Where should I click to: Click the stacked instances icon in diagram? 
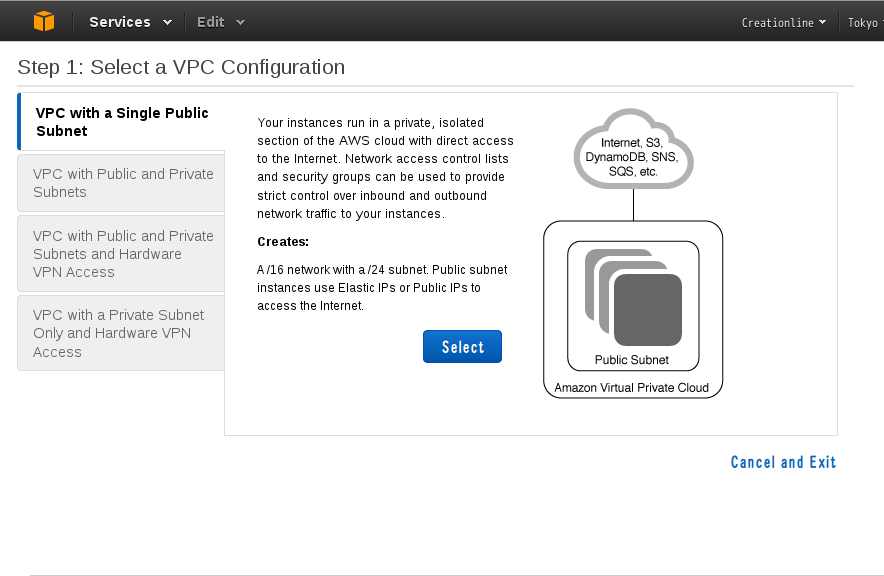[633, 298]
